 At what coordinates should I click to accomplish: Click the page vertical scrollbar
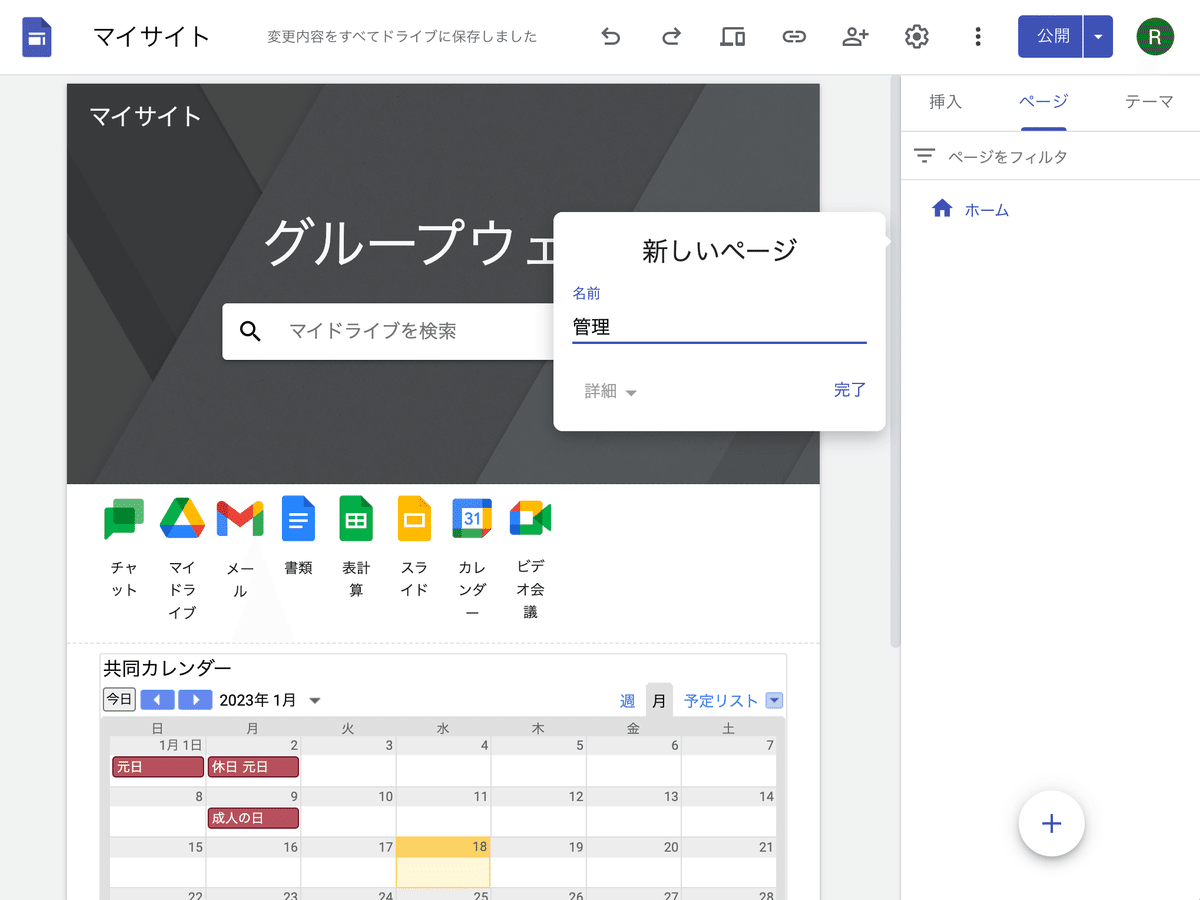coord(894,360)
